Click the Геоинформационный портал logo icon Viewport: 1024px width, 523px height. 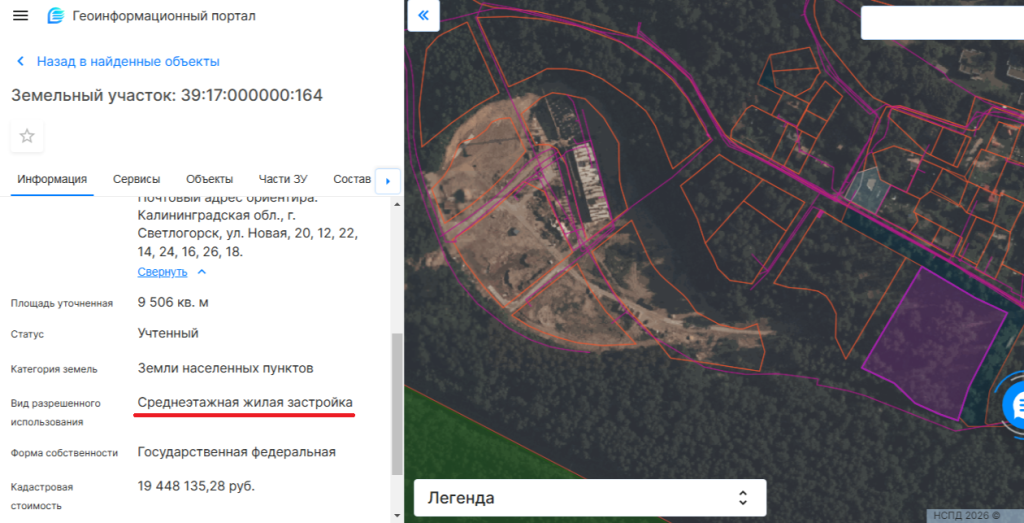[56, 17]
